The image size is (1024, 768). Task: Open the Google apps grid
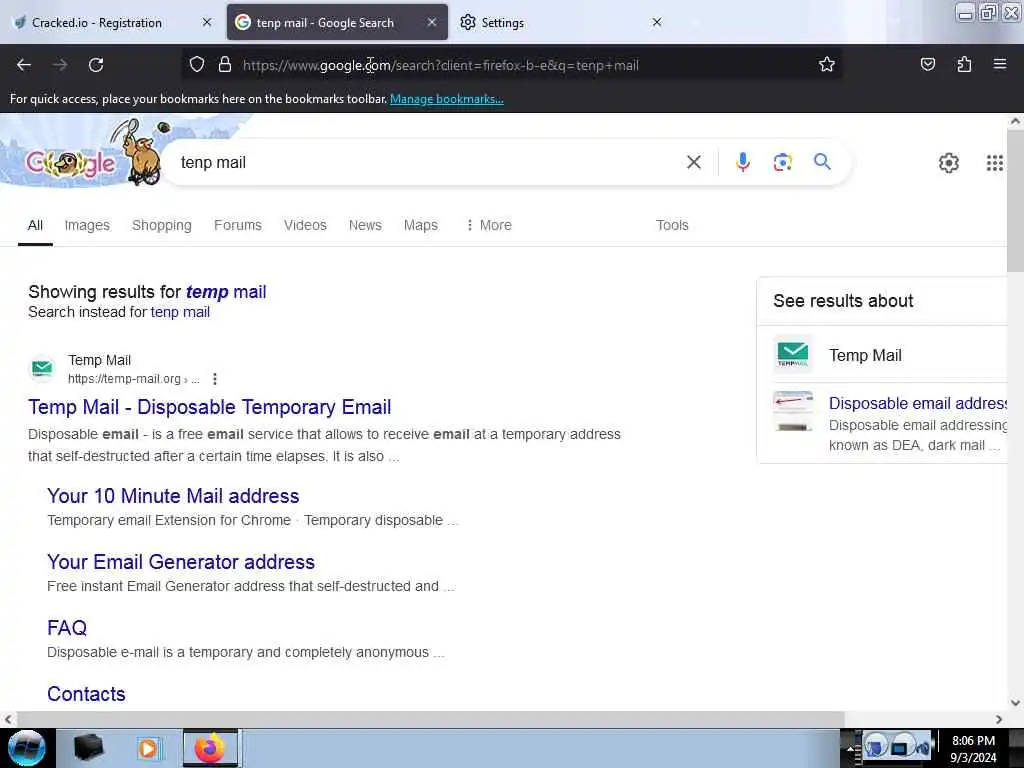pyautogui.click(x=995, y=163)
